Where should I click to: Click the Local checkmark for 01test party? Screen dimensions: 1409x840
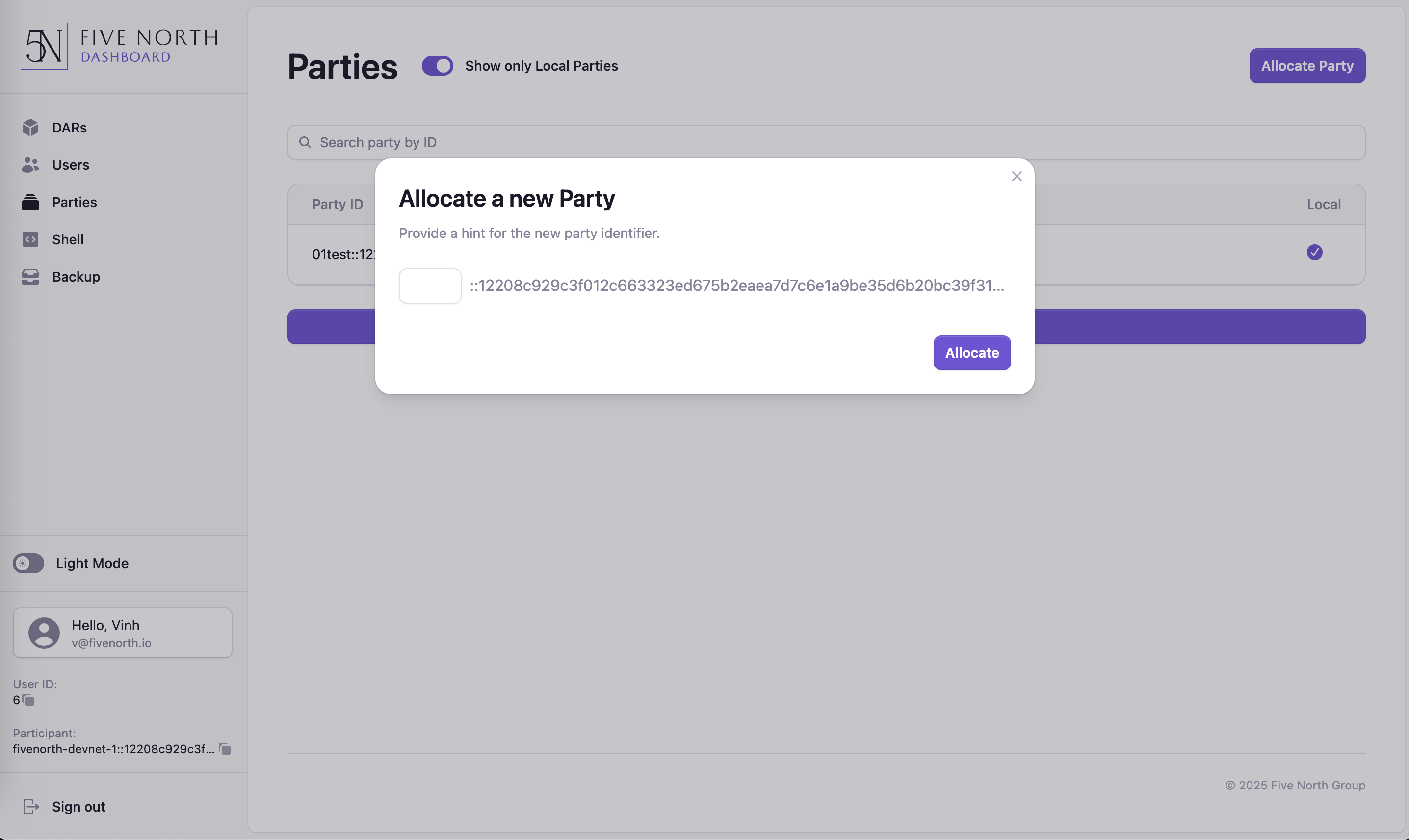tap(1314, 253)
